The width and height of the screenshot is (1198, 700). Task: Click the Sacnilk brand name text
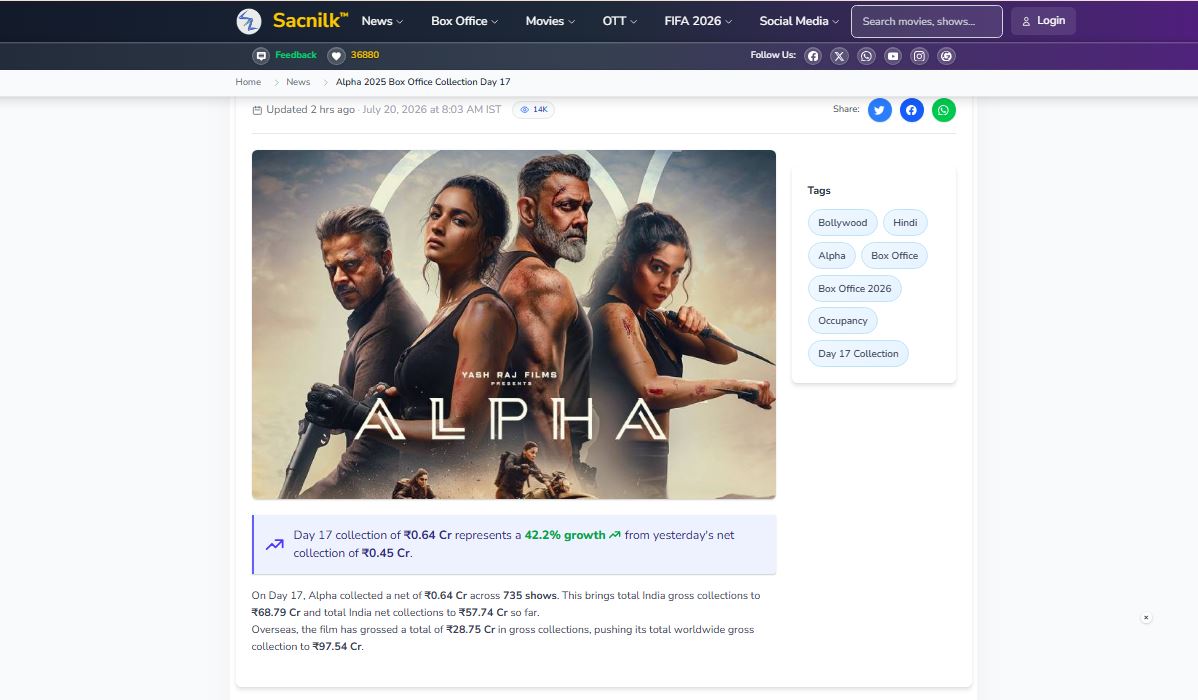(309, 21)
